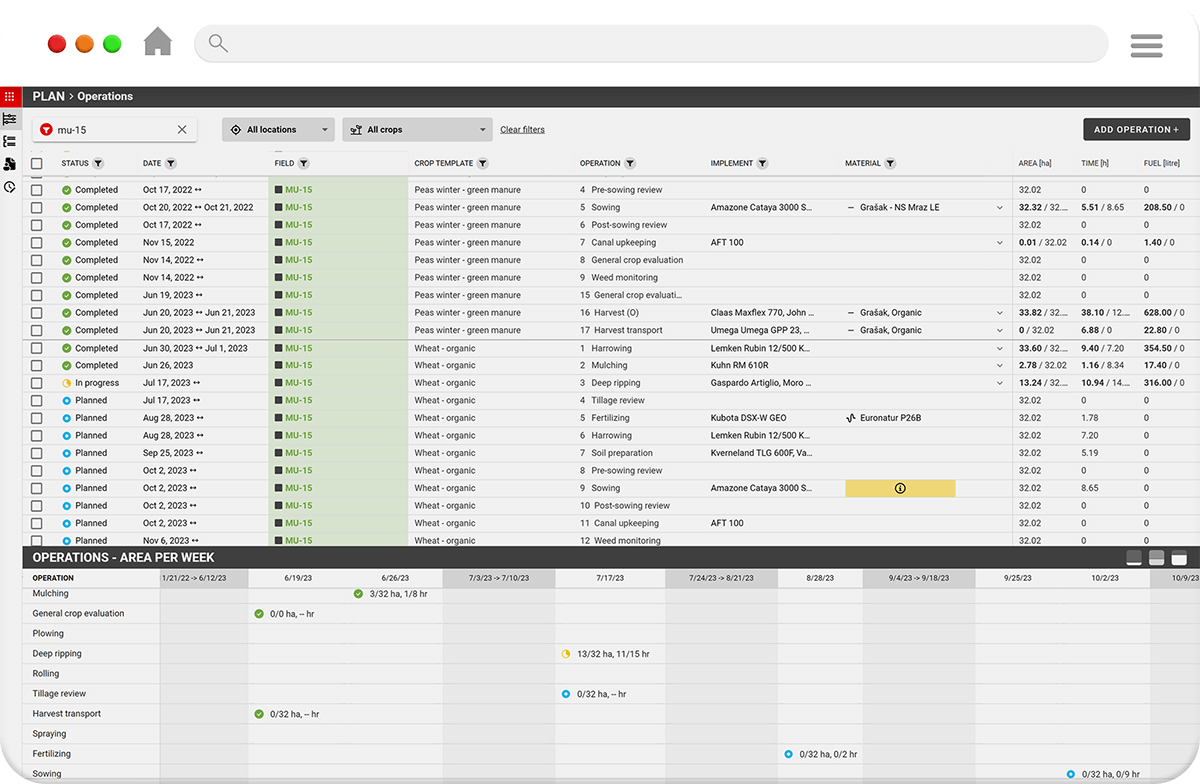Open the All crops dropdown
The width and height of the screenshot is (1200, 784).
(418, 130)
